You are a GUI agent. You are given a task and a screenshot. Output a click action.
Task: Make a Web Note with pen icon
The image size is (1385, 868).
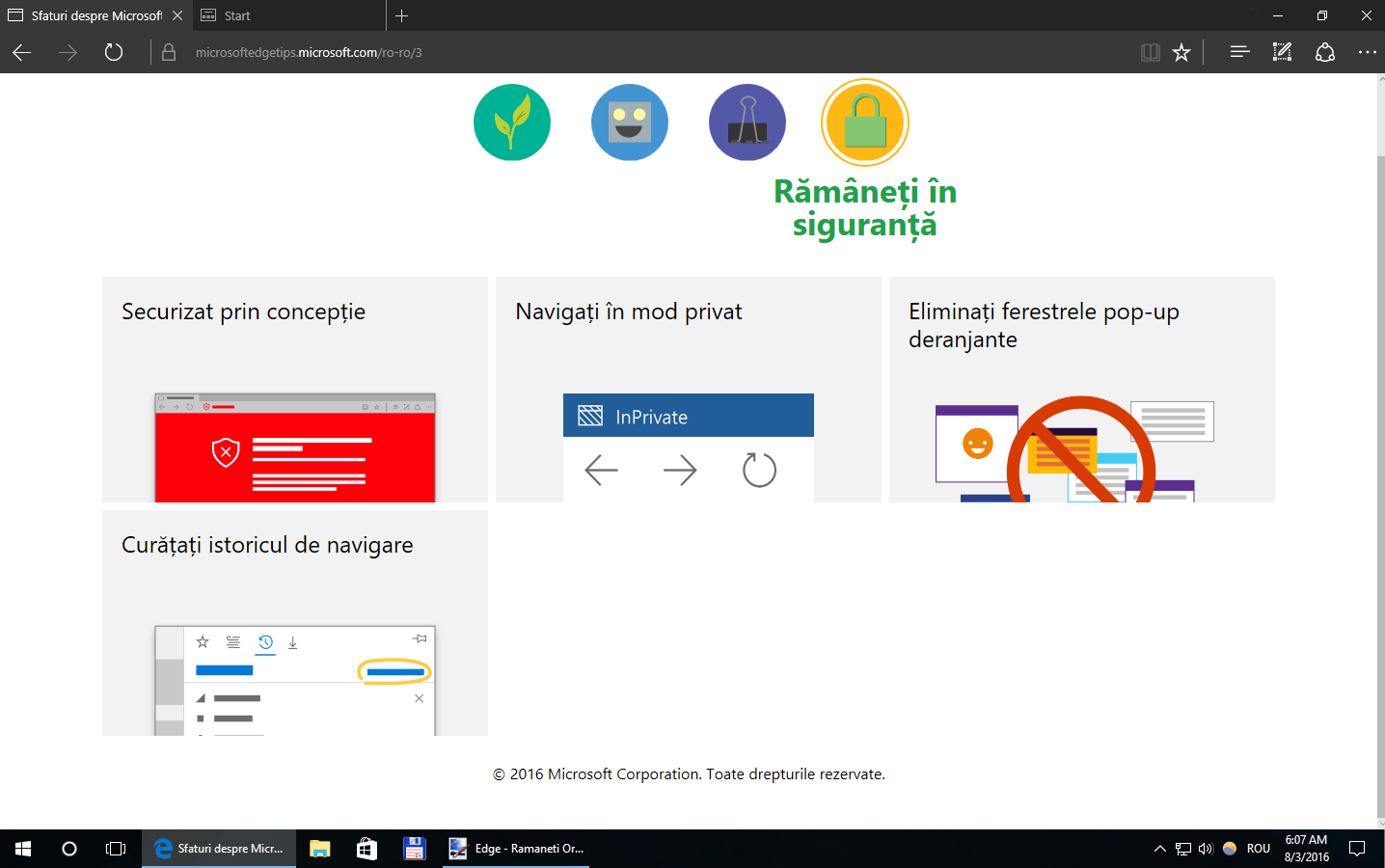pyautogui.click(x=1282, y=52)
